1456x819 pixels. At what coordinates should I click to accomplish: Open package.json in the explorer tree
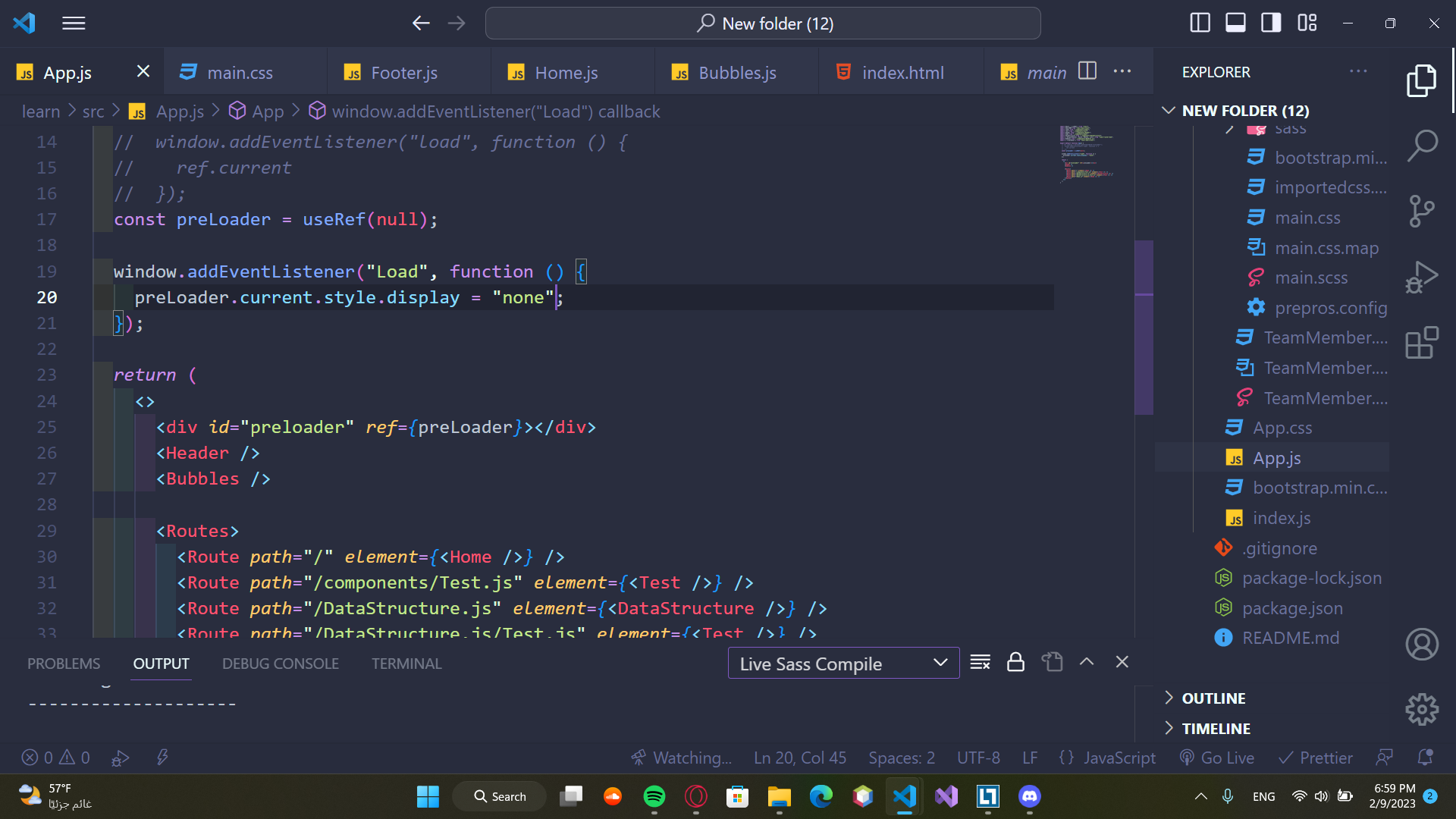[1292, 608]
